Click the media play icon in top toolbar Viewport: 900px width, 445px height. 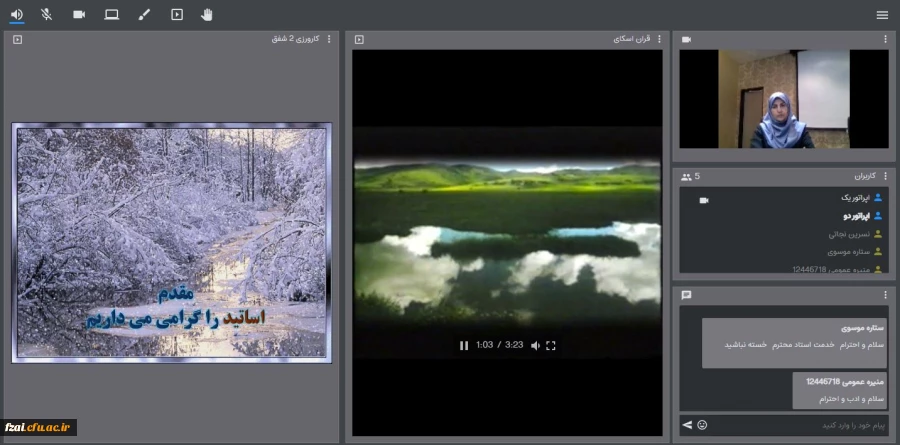176,14
